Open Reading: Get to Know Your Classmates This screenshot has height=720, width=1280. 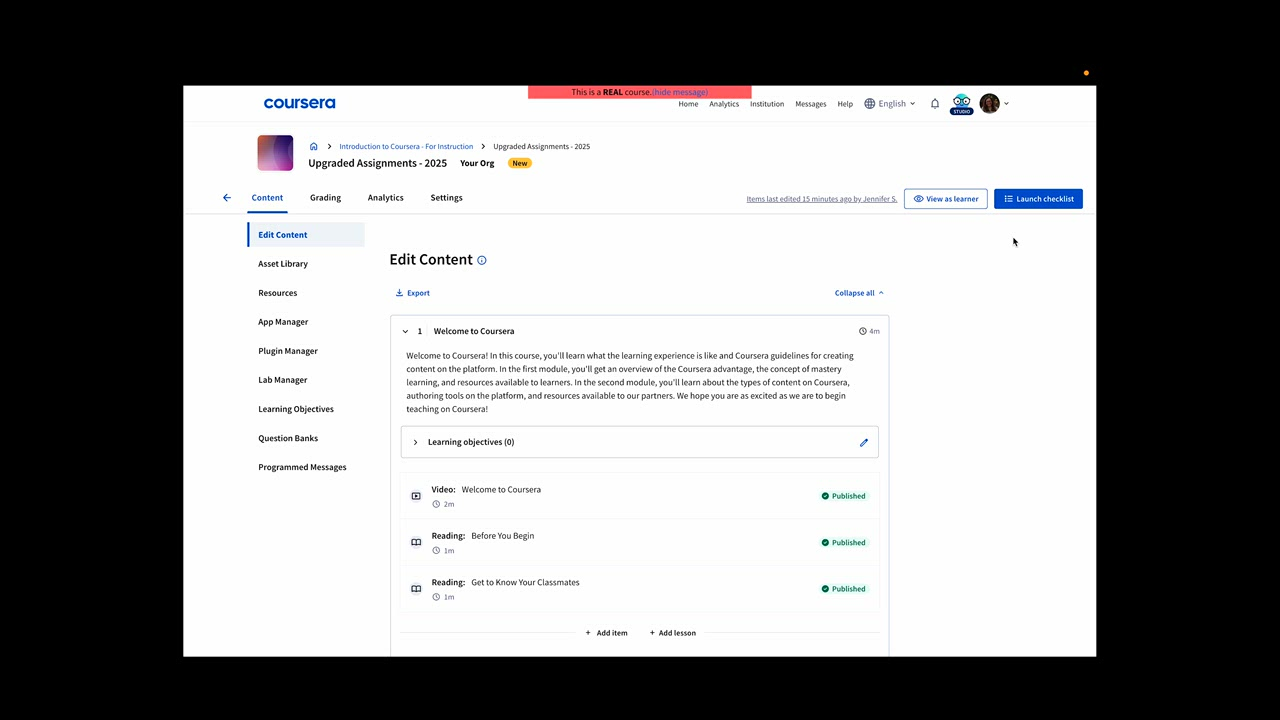640,589
